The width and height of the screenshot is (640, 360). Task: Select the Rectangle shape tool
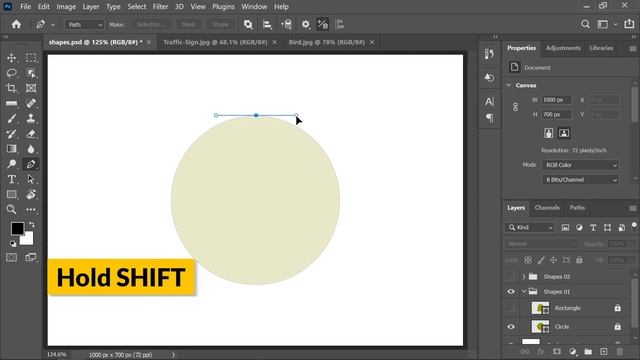pyautogui.click(x=11, y=194)
